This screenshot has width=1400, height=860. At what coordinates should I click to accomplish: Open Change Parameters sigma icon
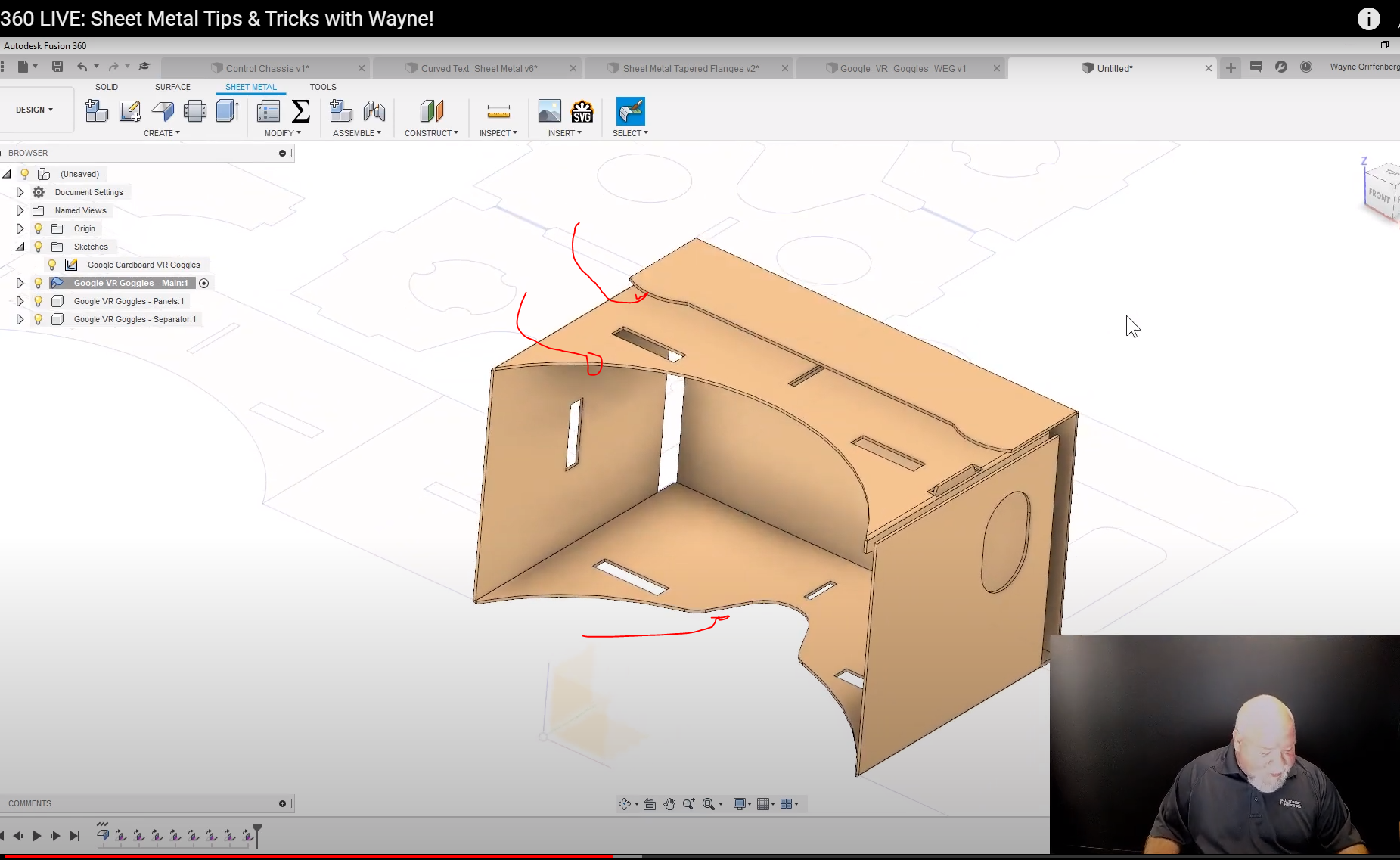(x=301, y=111)
